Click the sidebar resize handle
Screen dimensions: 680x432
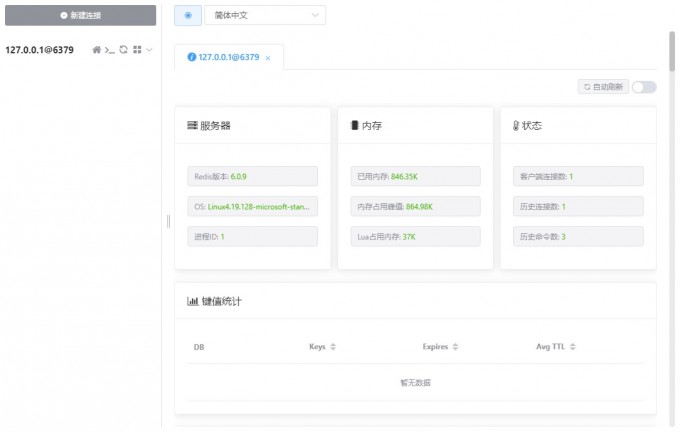pyautogui.click(x=168, y=221)
